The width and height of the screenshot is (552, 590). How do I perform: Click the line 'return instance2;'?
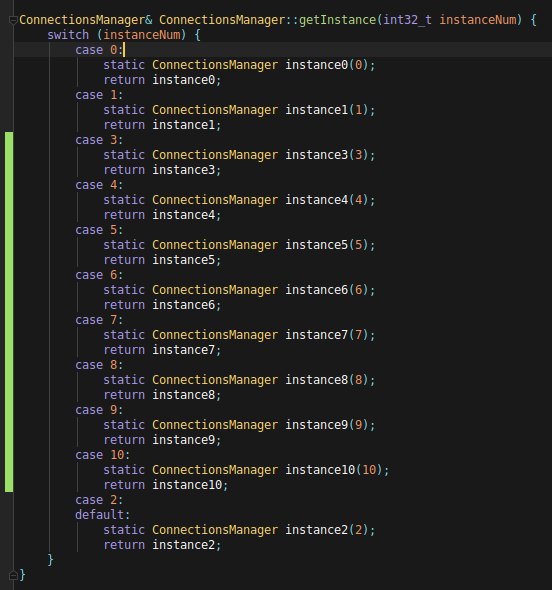[x=162, y=545]
